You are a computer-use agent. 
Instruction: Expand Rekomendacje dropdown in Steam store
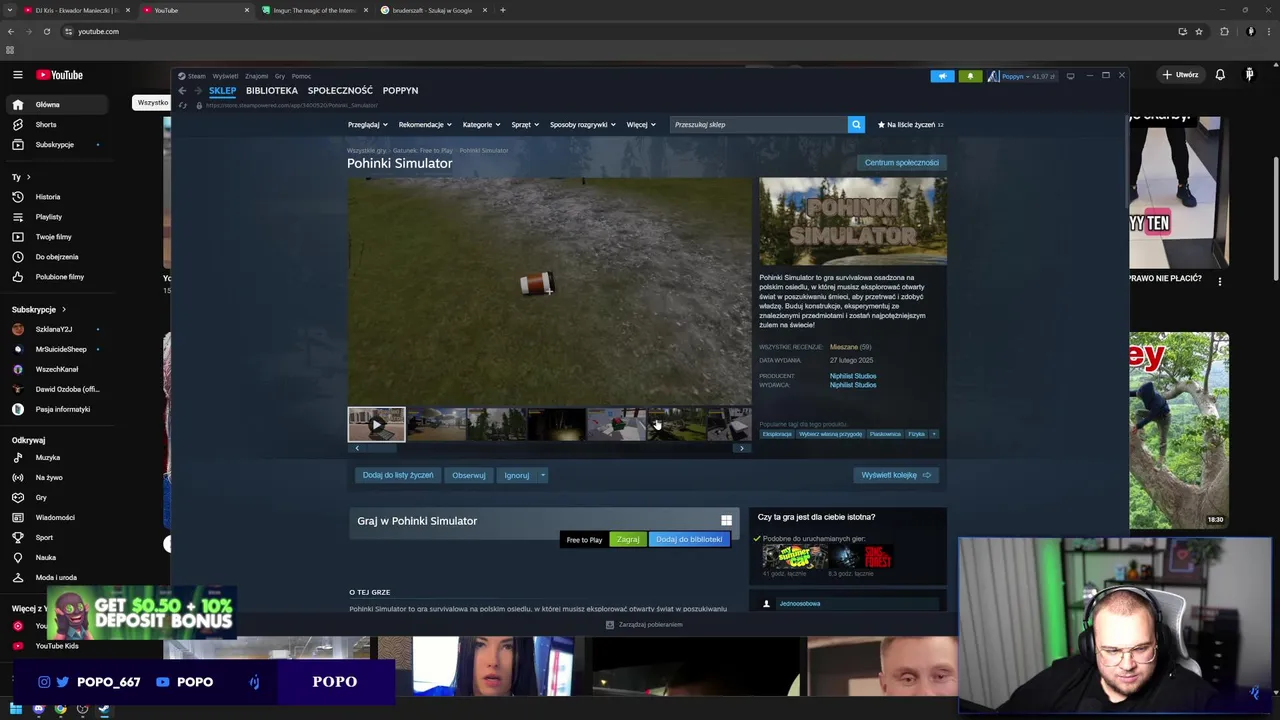425,125
